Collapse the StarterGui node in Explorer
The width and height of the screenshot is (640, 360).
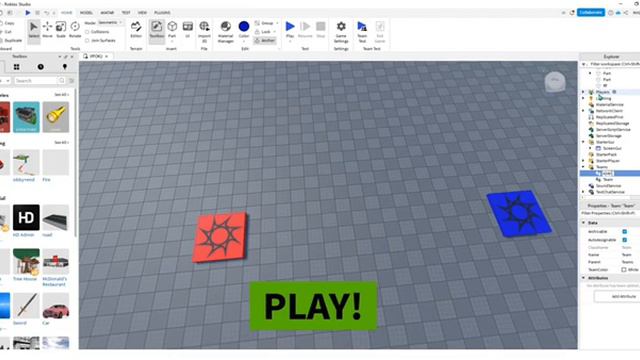(x=583, y=142)
